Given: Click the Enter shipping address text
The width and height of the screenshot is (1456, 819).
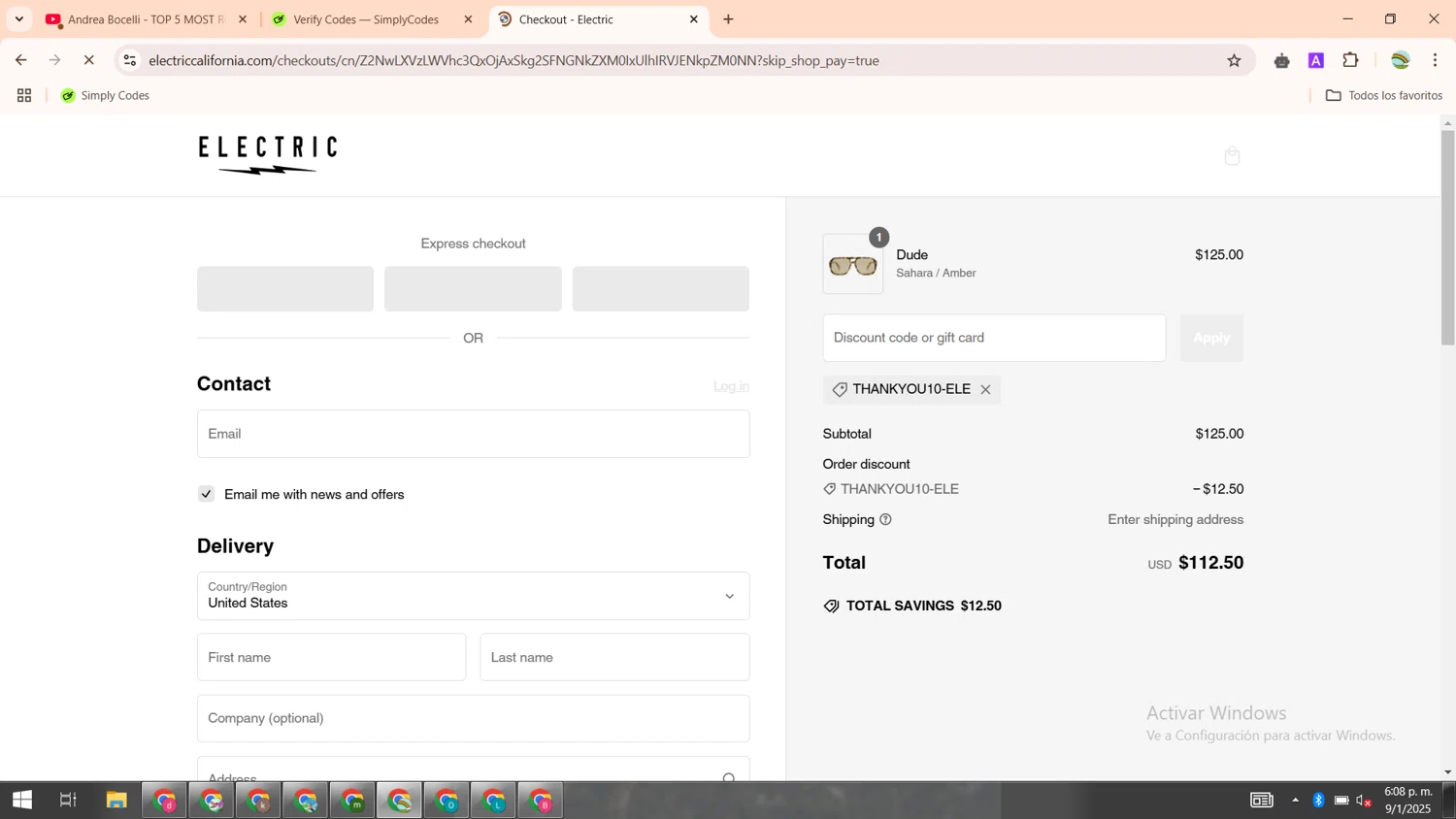Looking at the screenshot, I should 1175,520.
